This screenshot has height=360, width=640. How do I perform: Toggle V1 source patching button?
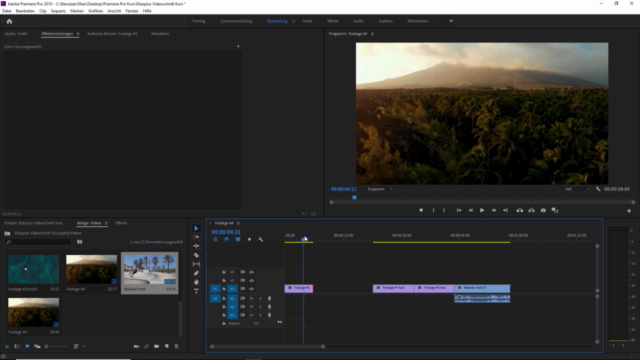click(215, 289)
